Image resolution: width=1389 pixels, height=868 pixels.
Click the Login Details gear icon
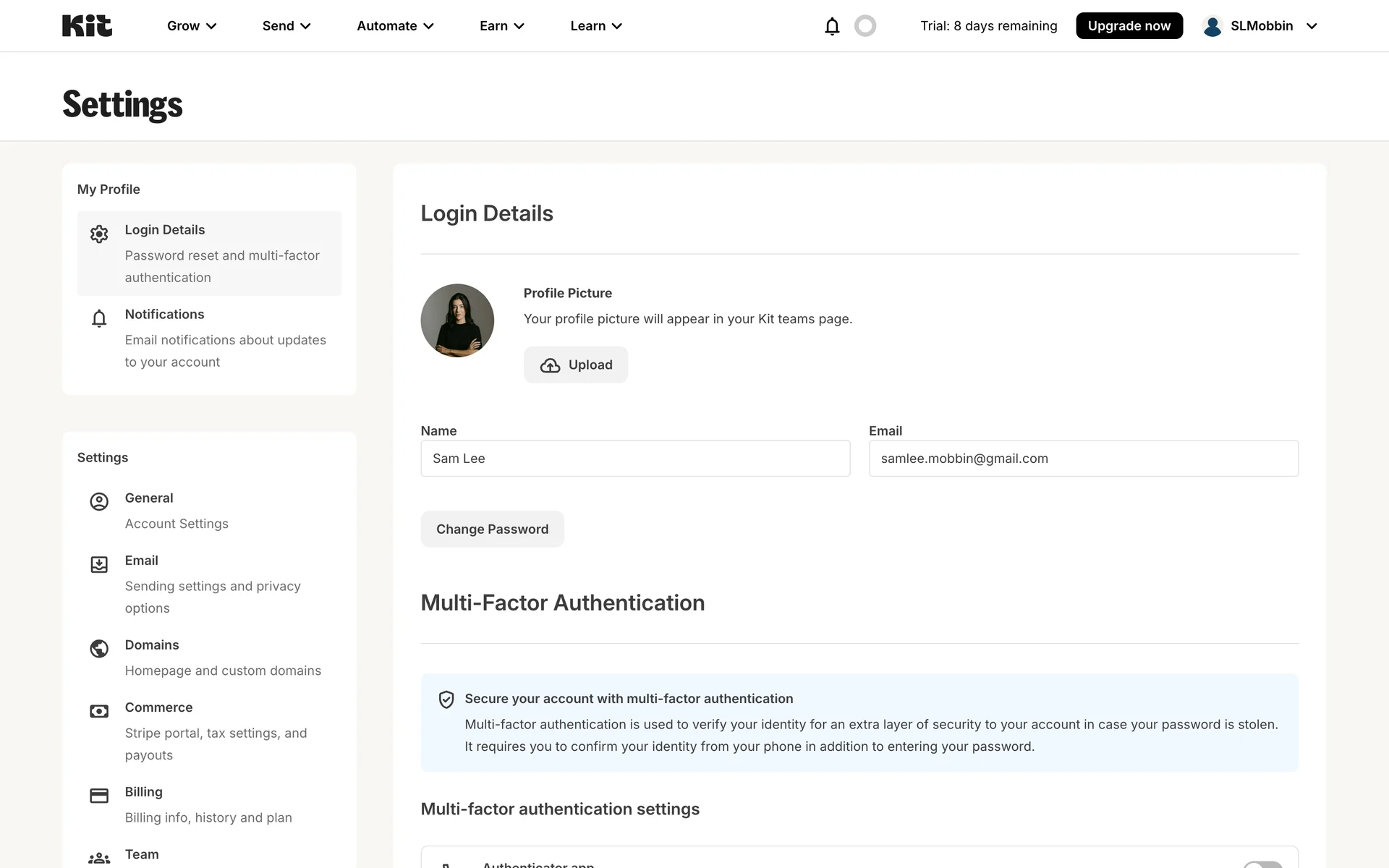pyautogui.click(x=99, y=234)
